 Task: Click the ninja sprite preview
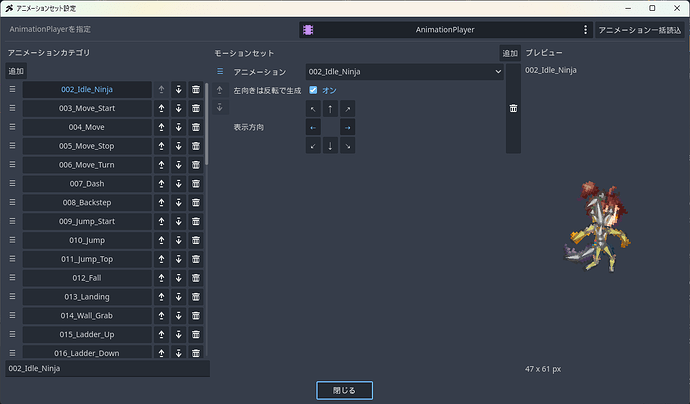pos(597,226)
